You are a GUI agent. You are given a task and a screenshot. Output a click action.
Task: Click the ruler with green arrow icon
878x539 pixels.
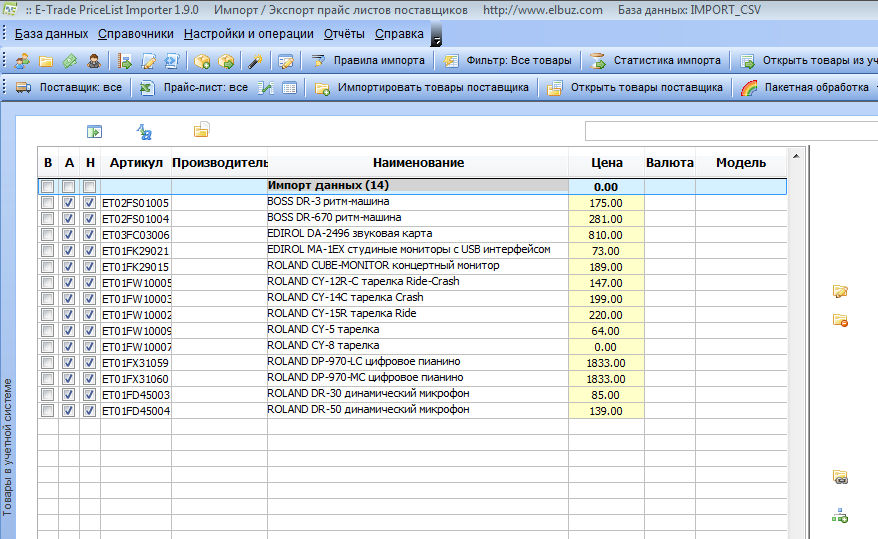click(124, 60)
